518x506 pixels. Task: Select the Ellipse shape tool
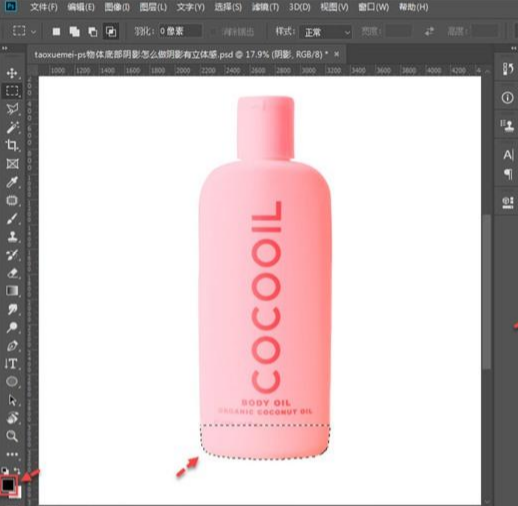12,381
